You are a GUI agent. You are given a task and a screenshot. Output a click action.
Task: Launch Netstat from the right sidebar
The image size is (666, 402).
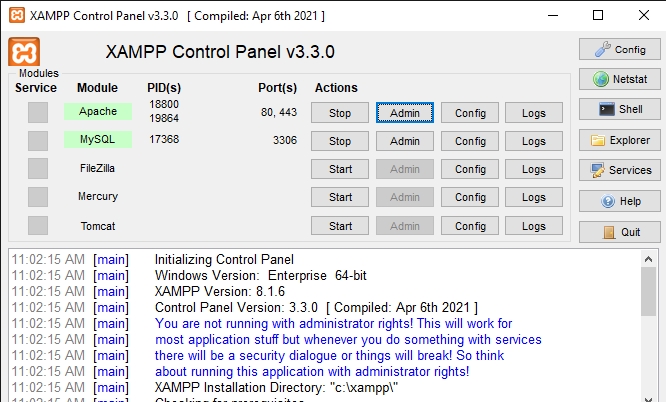pos(620,79)
